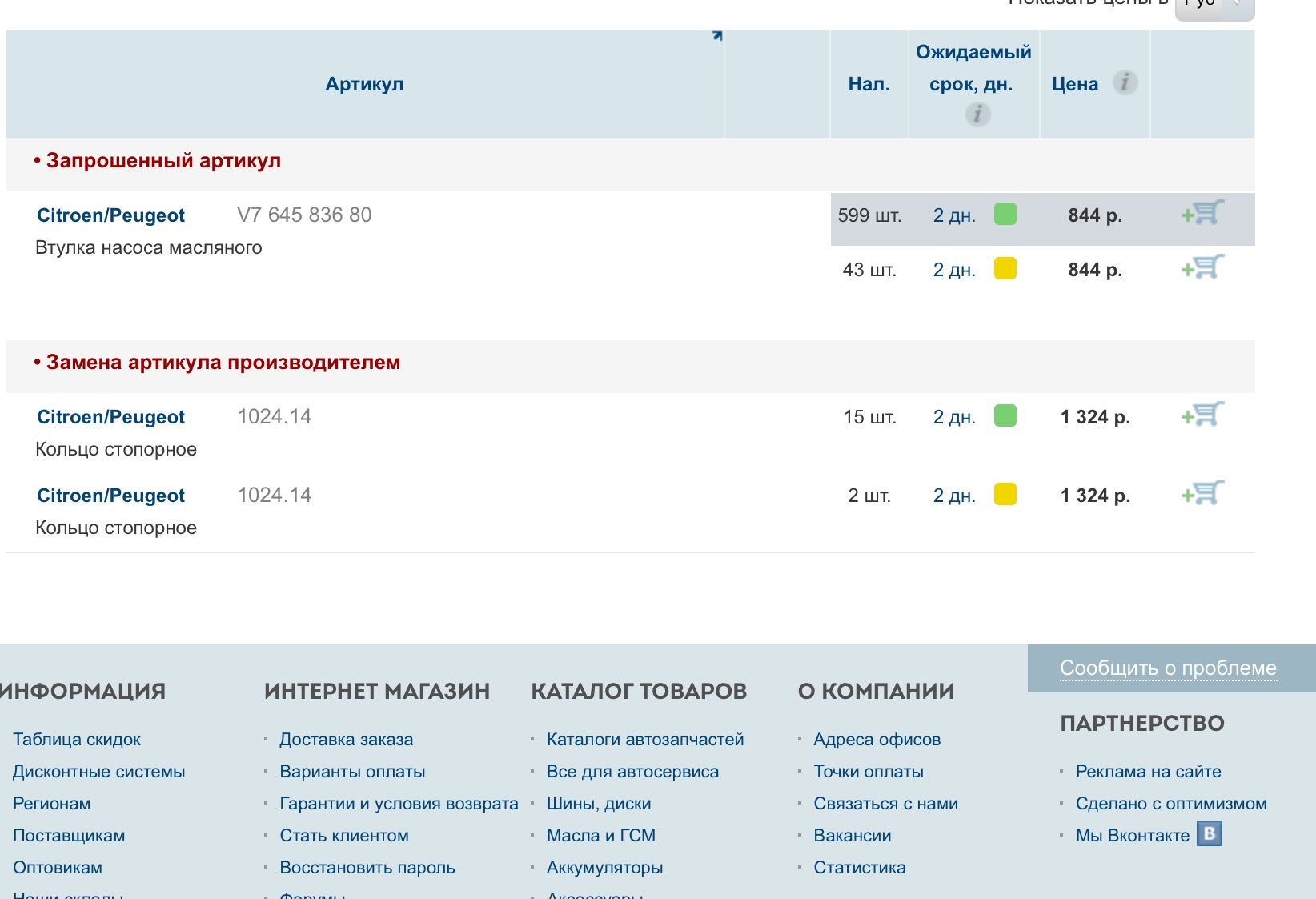Open Стать клиентом link
The image size is (1316, 899).
click(x=344, y=836)
